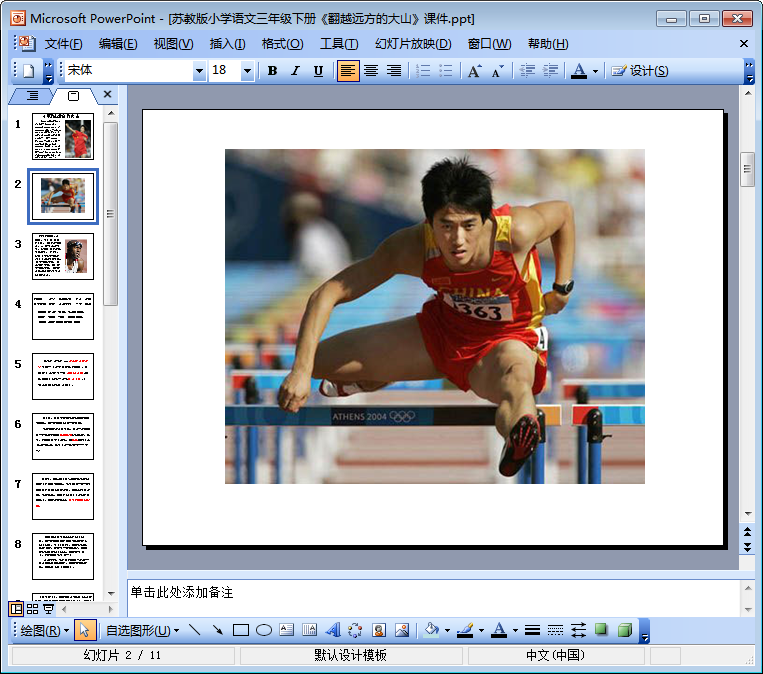
Task: Insert WordArt from drawing toolbar
Action: [x=332, y=630]
